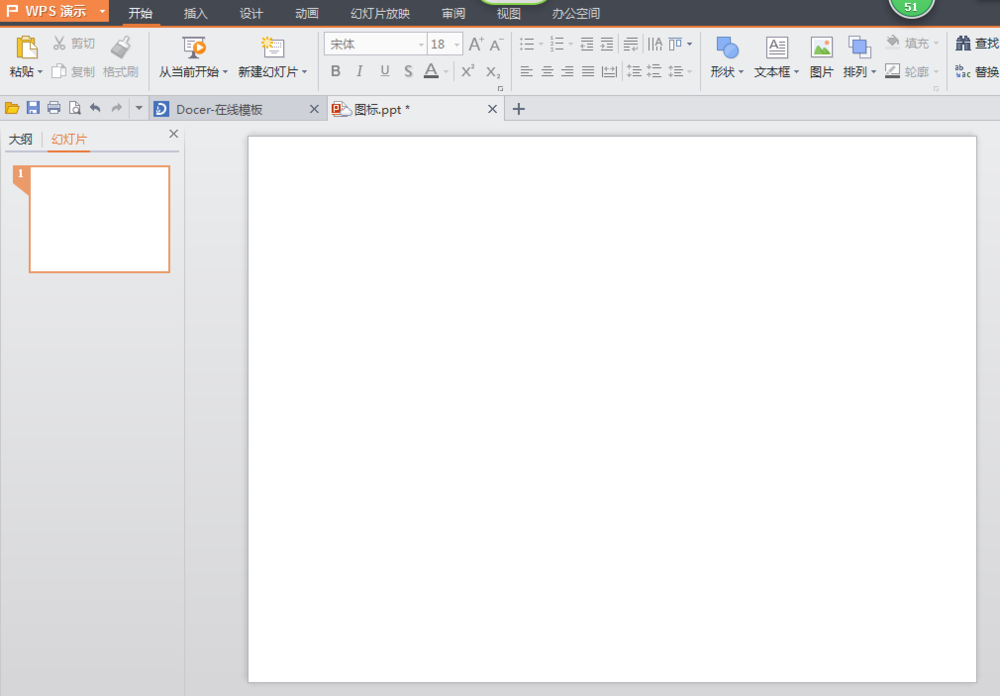Insert a picture

click(821, 56)
